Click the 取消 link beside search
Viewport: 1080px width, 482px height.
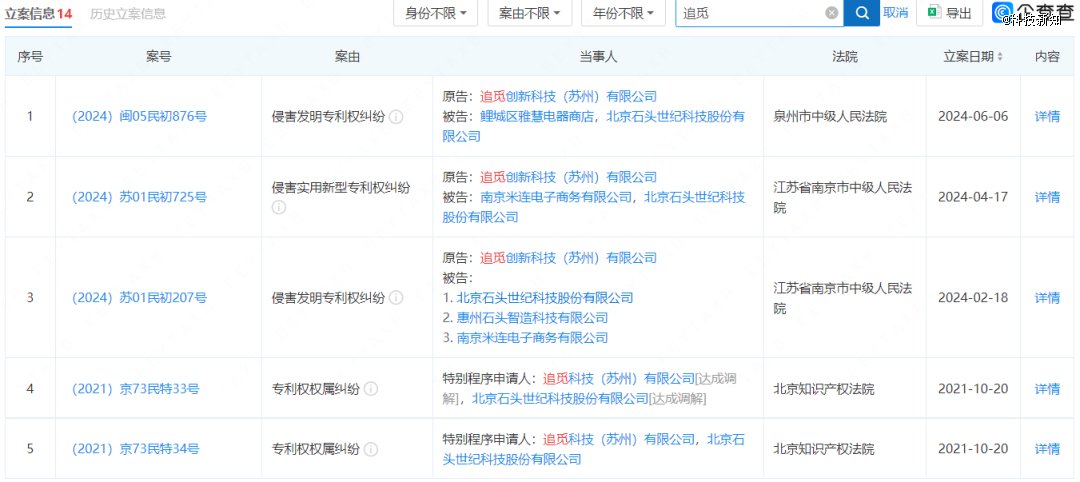(895, 12)
